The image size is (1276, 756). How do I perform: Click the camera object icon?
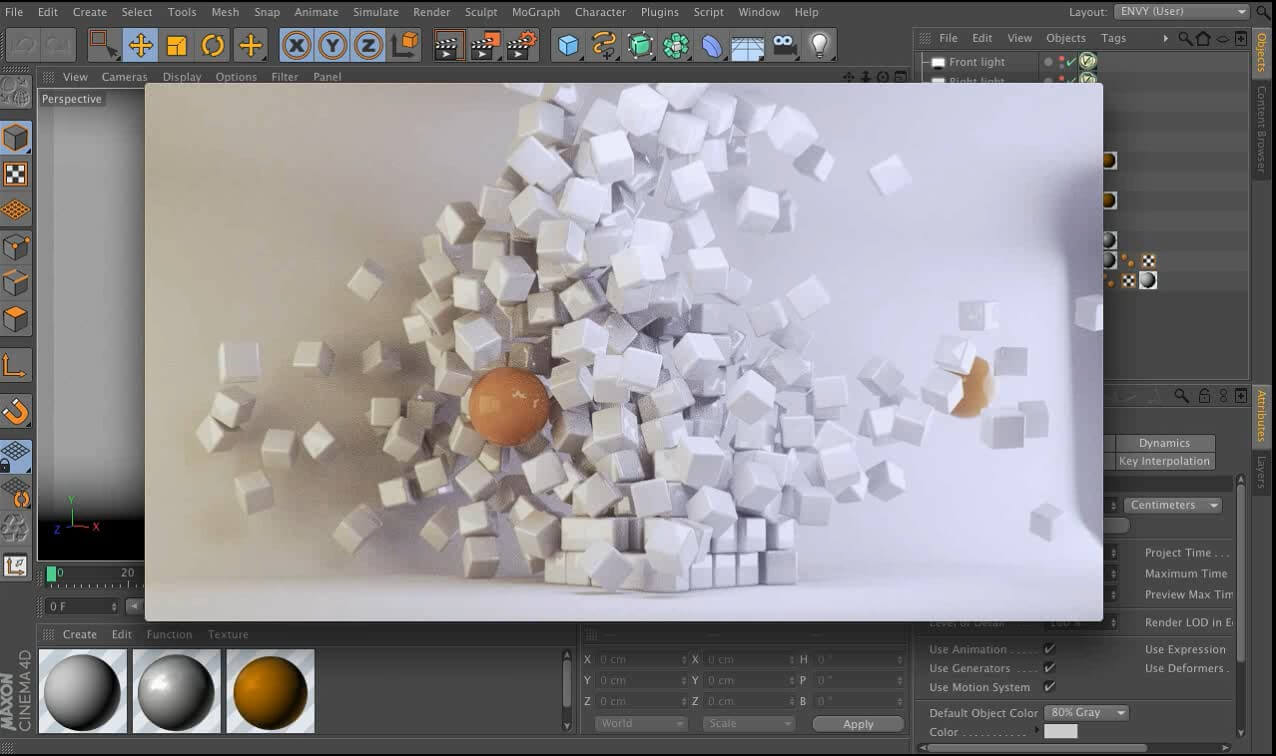point(785,45)
